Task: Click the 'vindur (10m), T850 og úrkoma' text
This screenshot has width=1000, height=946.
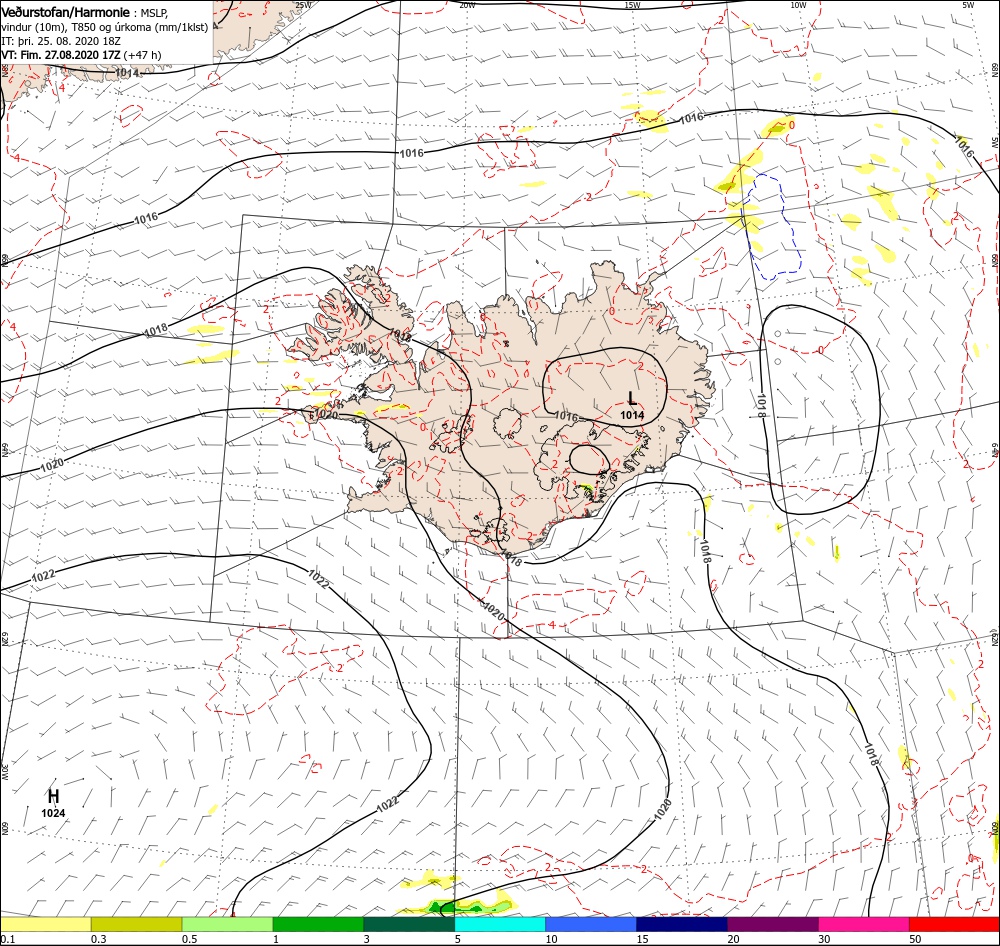Action: click(x=75, y=27)
